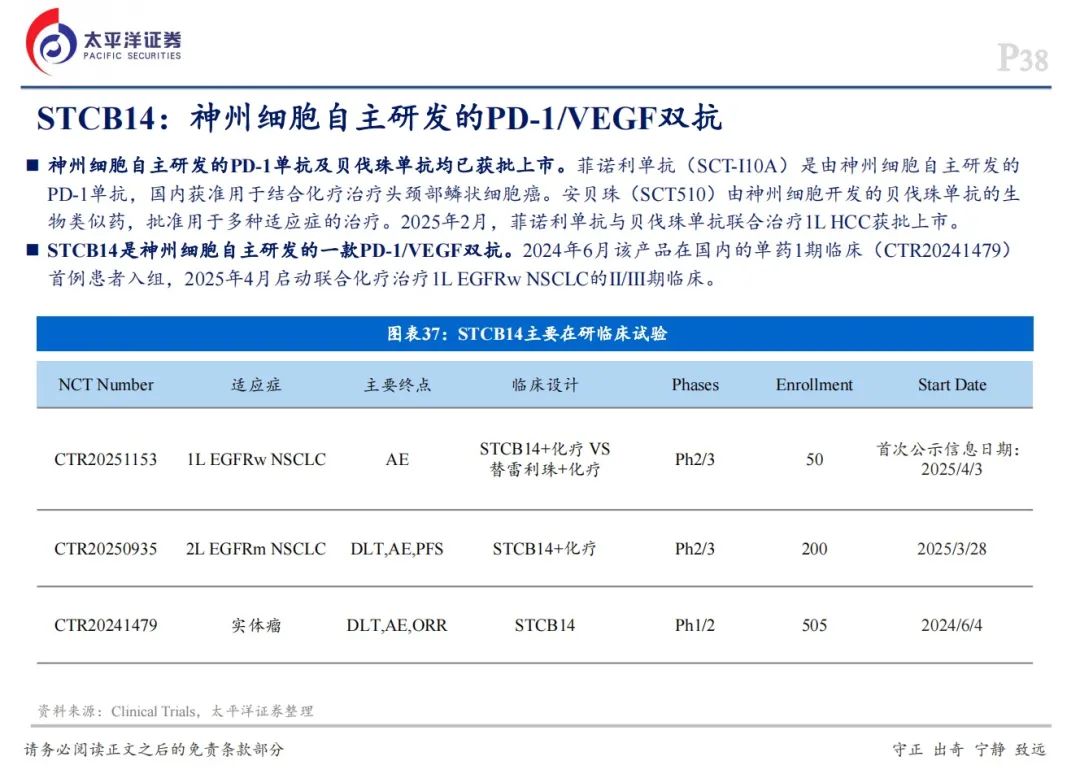This screenshot has height=774, width=1080.
Task: Click the 适应症 column header
Action: click(256, 385)
